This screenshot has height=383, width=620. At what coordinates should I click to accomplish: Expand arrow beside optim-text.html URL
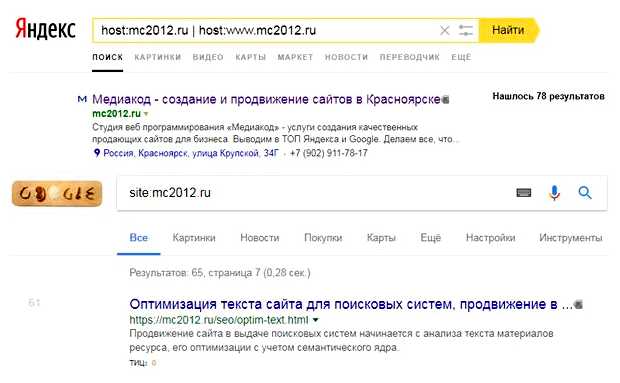pos(316,320)
